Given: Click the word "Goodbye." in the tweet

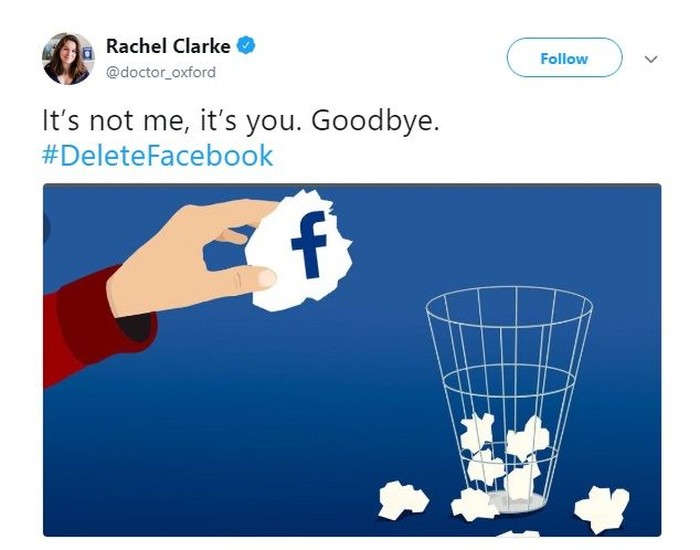Looking at the screenshot, I should [375, 121].
